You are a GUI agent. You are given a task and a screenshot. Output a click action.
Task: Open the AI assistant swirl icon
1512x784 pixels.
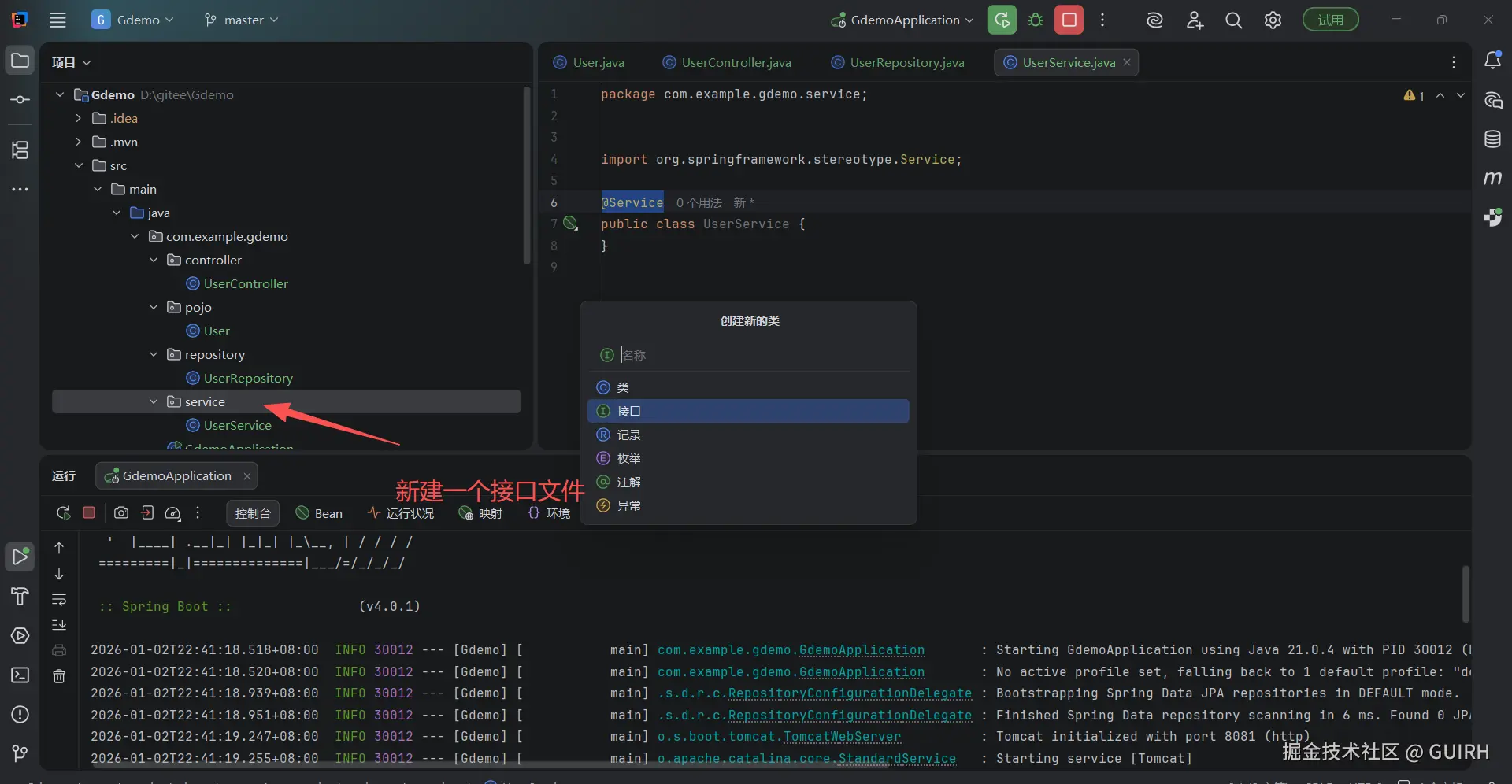coord(1154,20)
